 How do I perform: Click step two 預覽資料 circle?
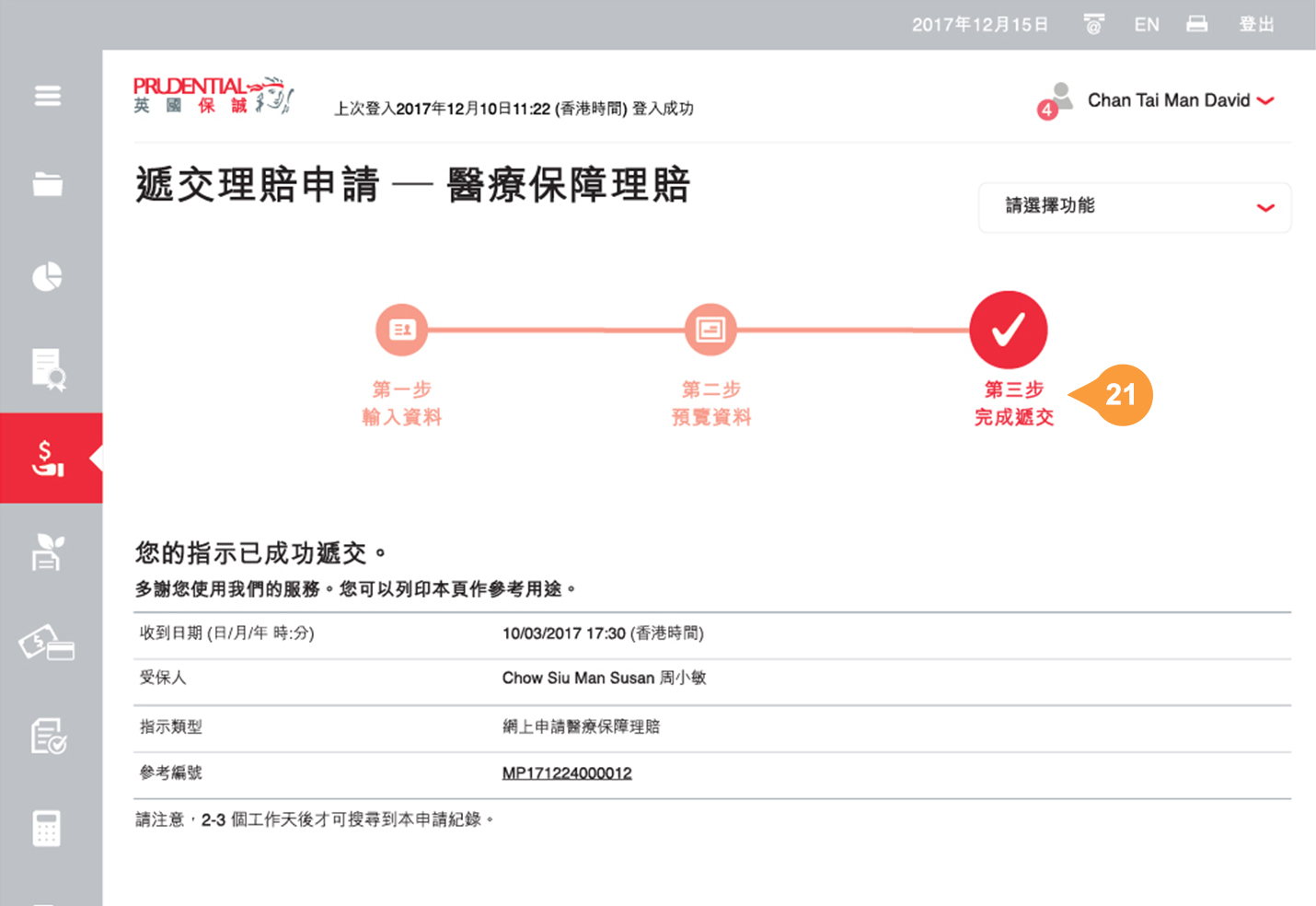pyautogui.click(x=710, y=330)
